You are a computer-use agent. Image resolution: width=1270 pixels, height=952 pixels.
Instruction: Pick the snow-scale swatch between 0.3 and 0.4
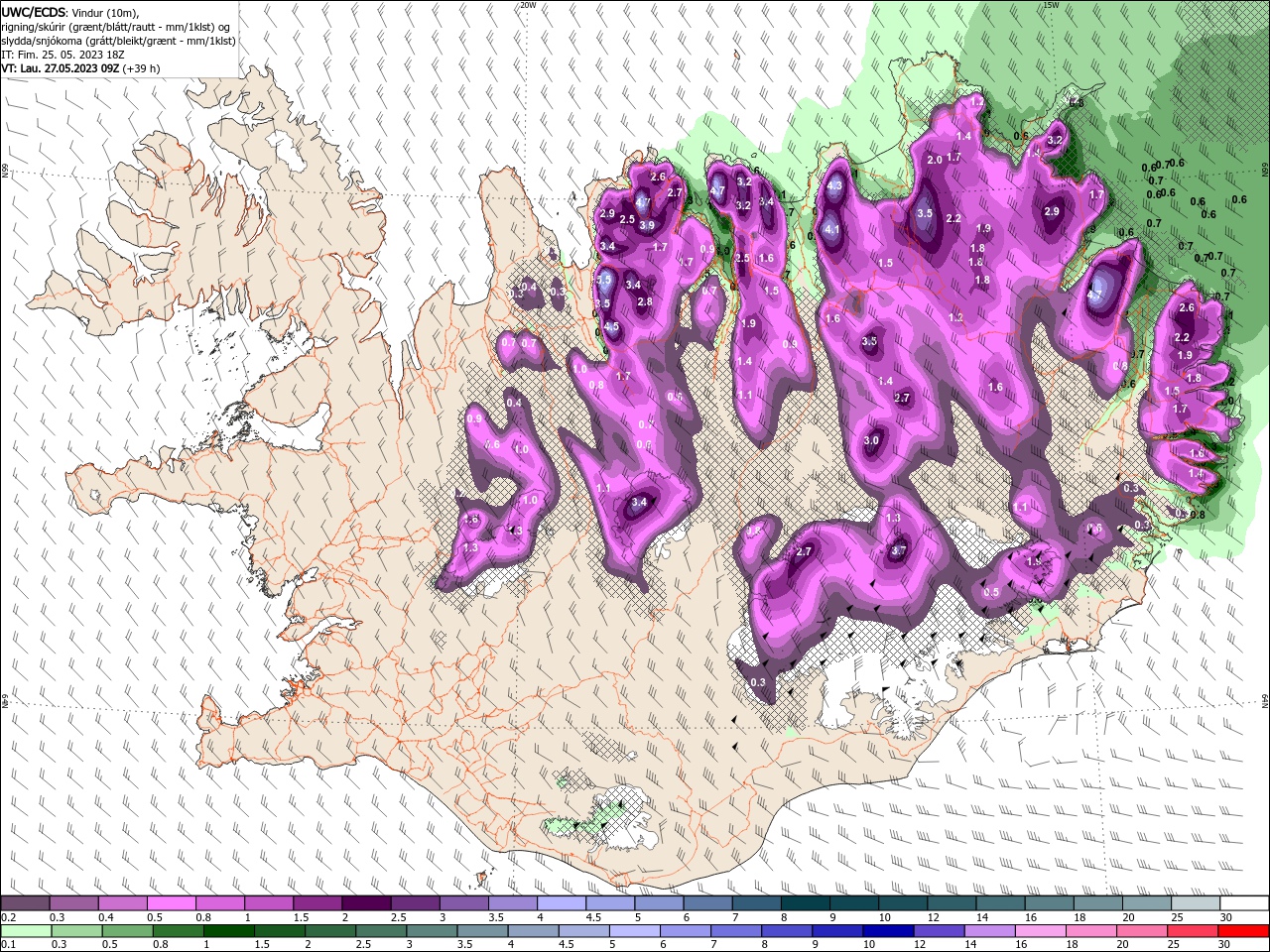pyautogui.click(x=73, y=903)
